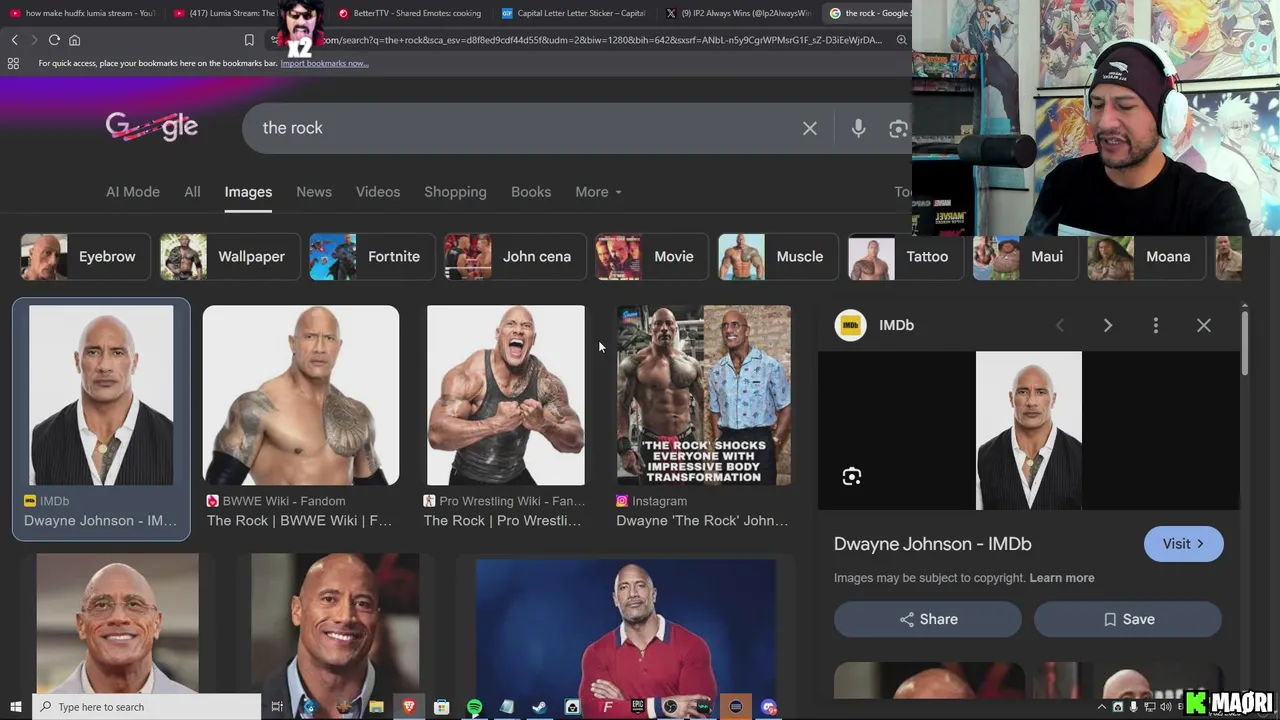This screenshot has width=1280, height=720.
Task: Open the zoom magnifier icon in address bar
Action: [901, 40]
